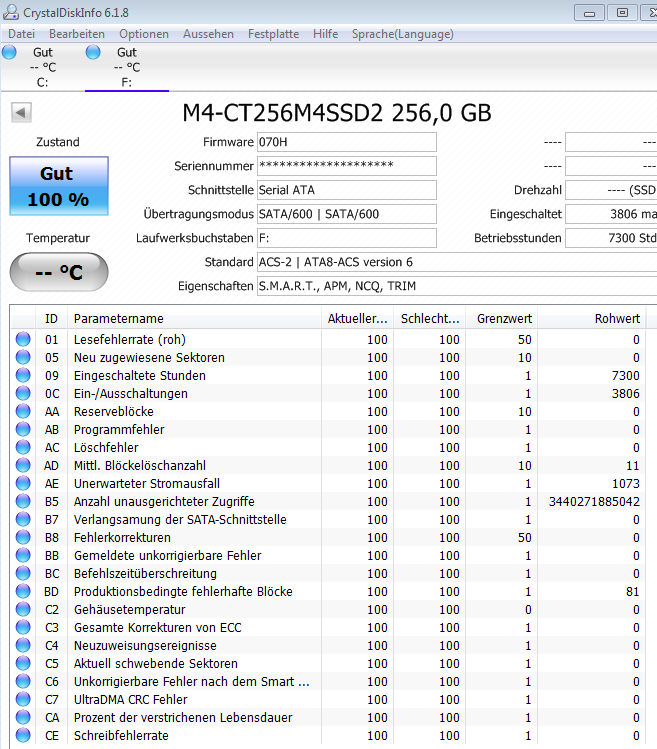Click drive title M4-CT256M4SSD2 256,0 GB
The image size is (657, 749).
point(337,113)
